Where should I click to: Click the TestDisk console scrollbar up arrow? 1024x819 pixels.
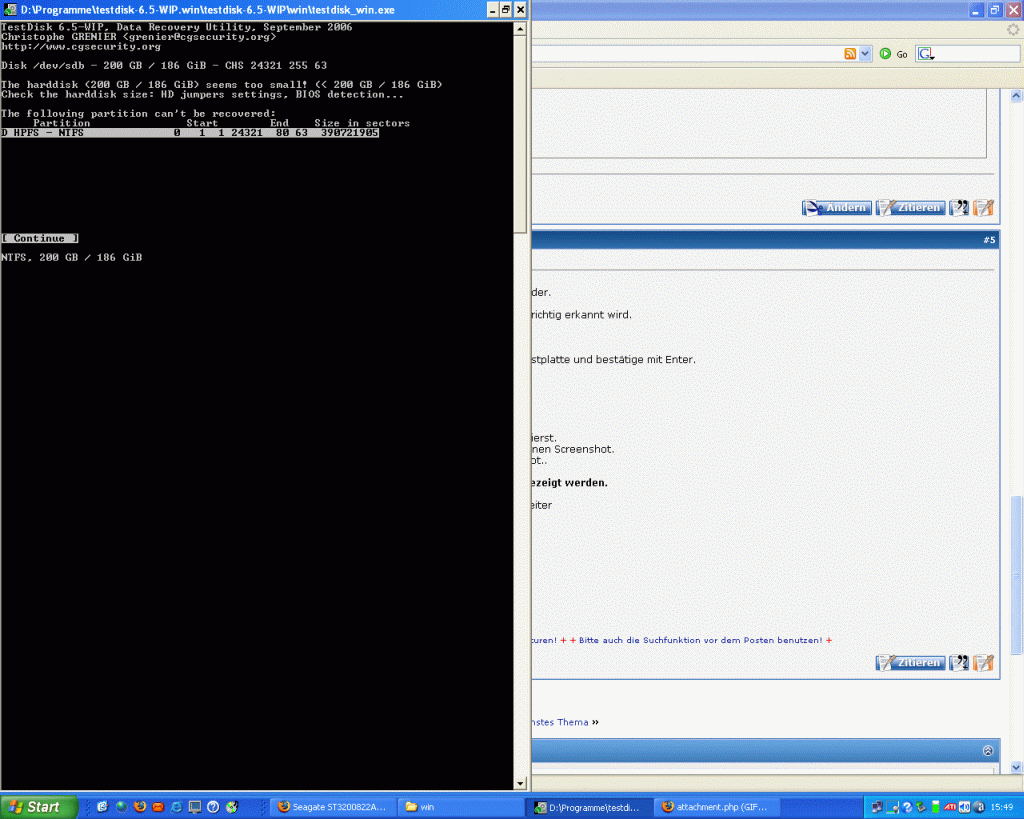520,29
